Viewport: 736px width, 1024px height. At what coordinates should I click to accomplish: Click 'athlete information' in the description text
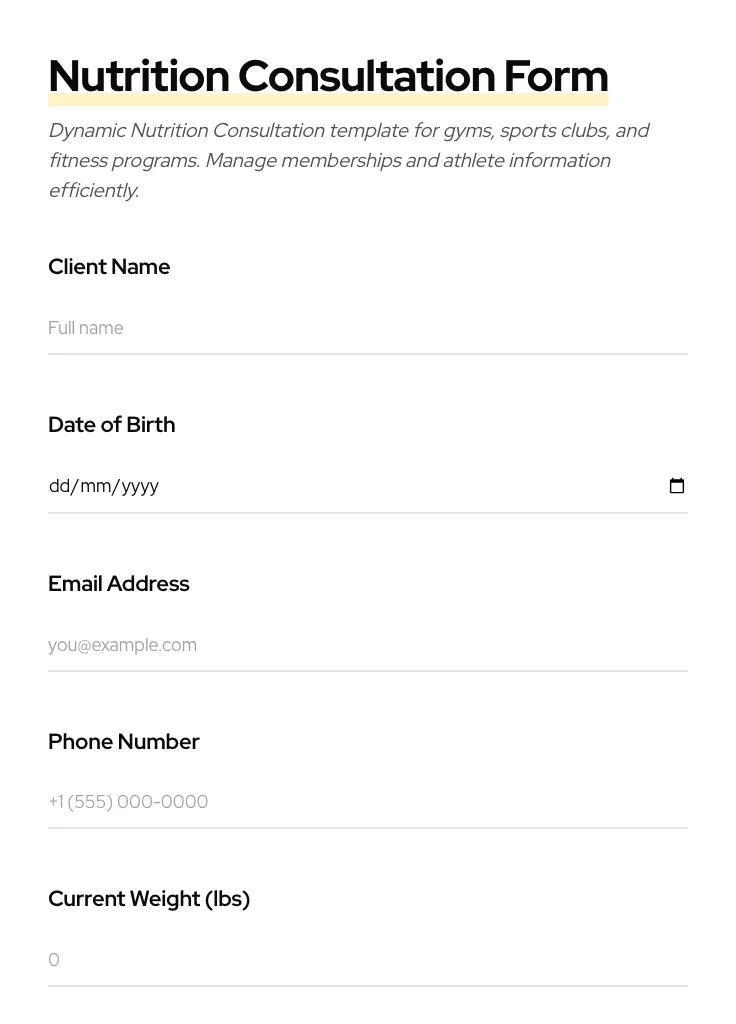(x=526, y=161)
